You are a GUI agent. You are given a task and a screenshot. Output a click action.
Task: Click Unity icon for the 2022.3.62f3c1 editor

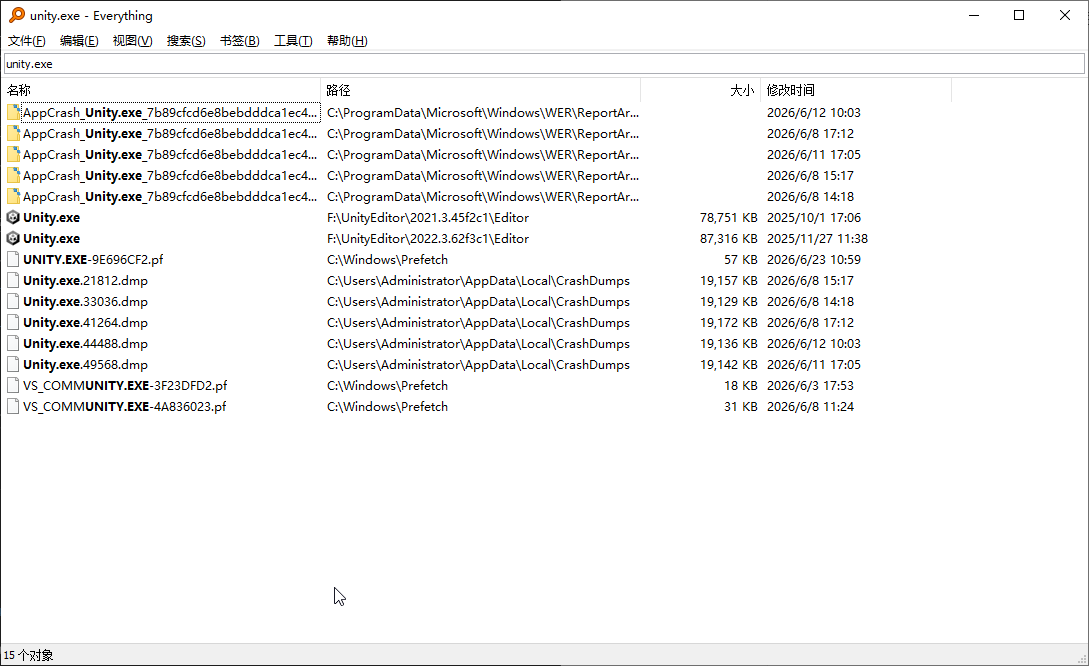(x=13, y=238)
